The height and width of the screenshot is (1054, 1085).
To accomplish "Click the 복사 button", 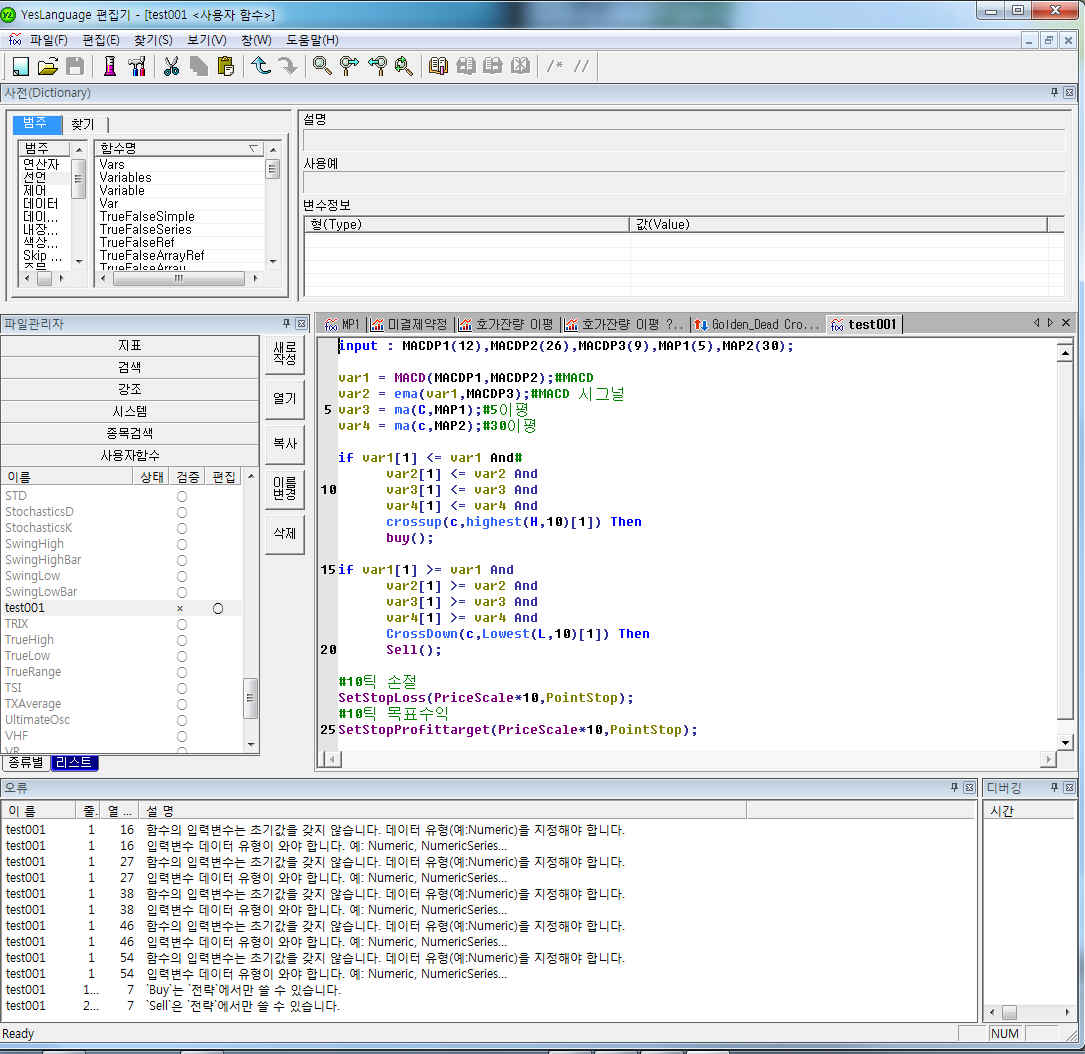I will coord(284,444).
